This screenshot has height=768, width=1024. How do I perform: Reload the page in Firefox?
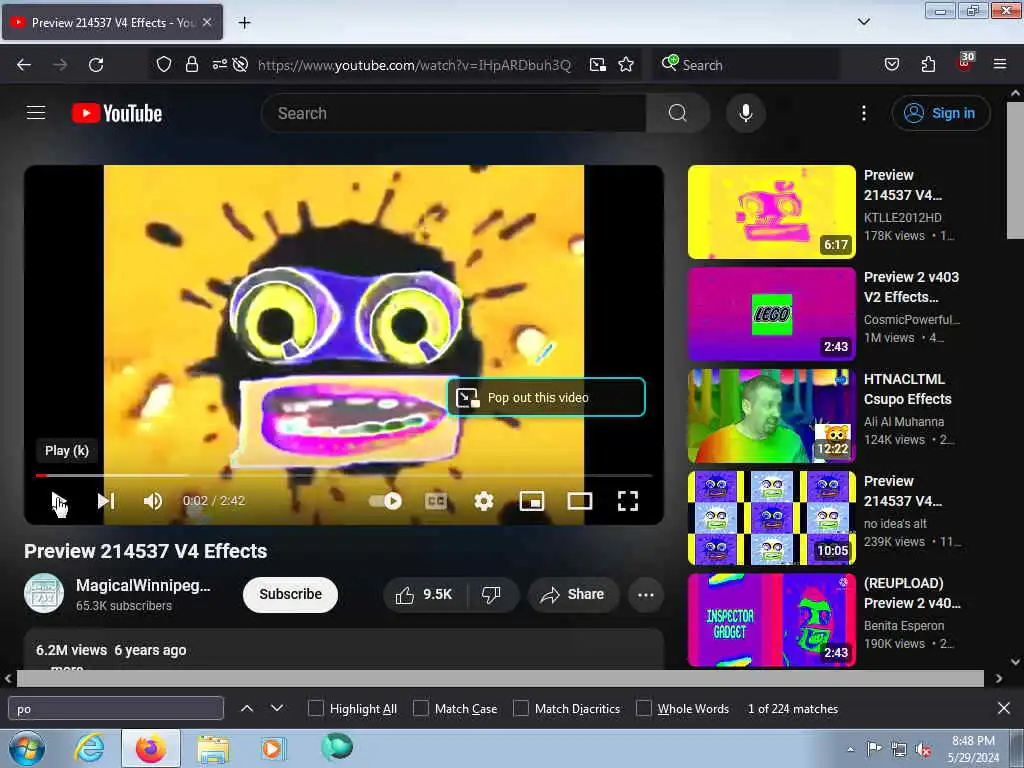click(x=96, y=65)
